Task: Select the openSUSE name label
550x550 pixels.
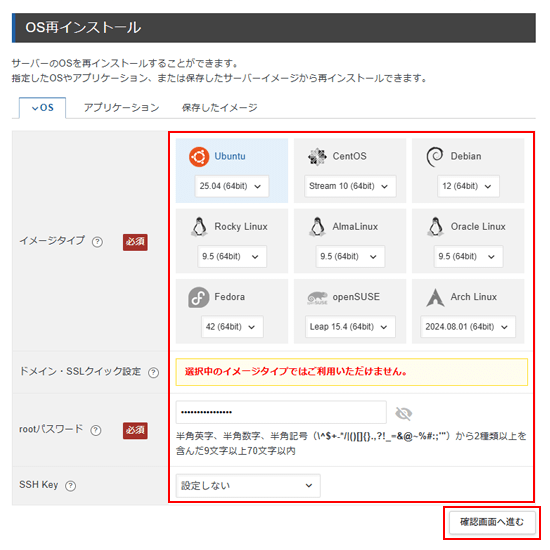Action: pyautogui.click(x=356, y=297)
